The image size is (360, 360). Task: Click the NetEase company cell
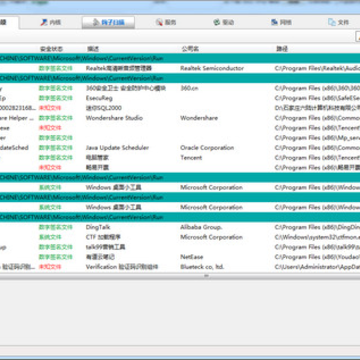pyautogui.click(x=192, y=257)
